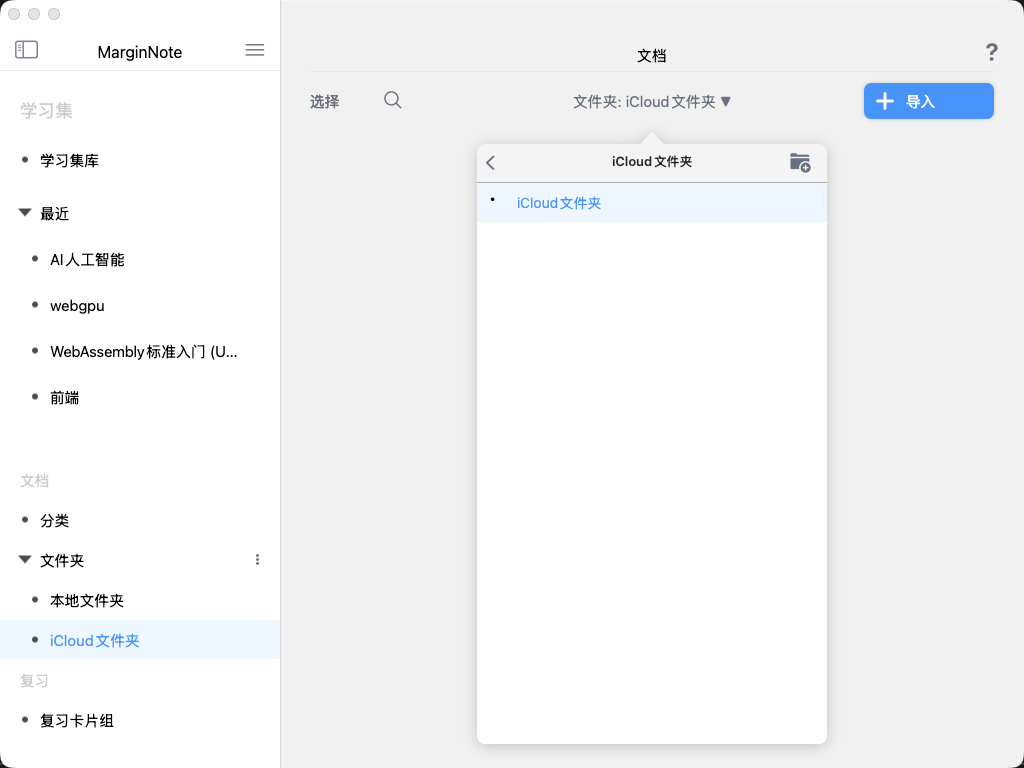This screenshot has height=768, width=1024.
Task: Go back in the iCloud folder popup
Action: coord(491,163)
